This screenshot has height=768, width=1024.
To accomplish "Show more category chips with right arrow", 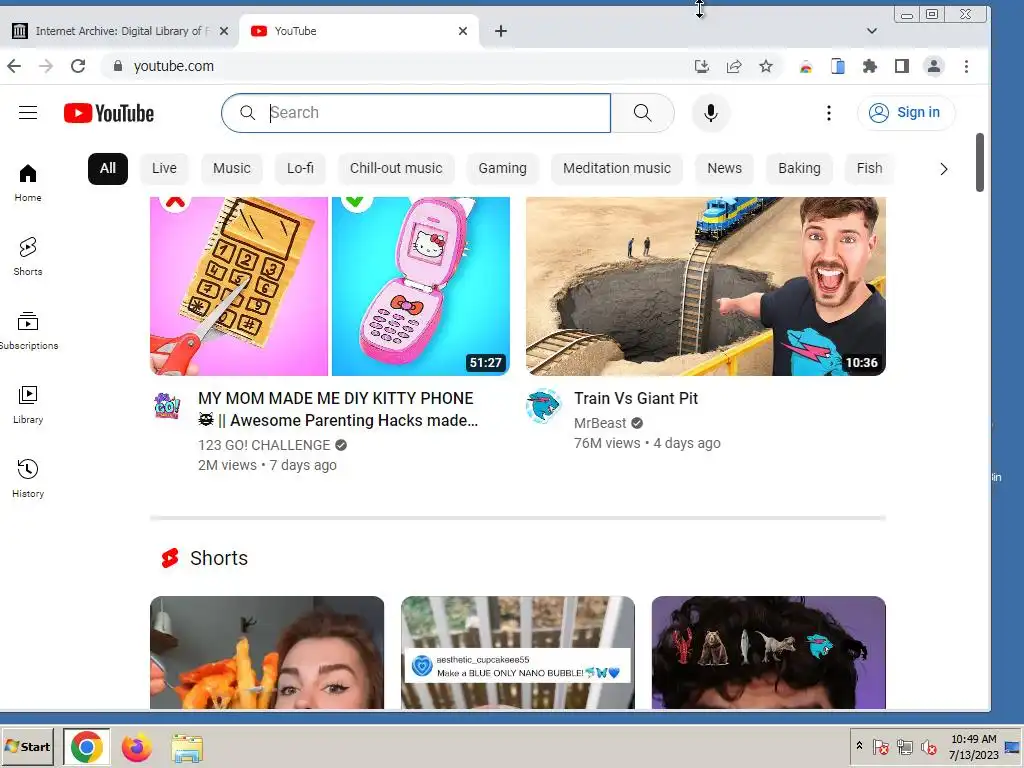I will pos(944,169).
